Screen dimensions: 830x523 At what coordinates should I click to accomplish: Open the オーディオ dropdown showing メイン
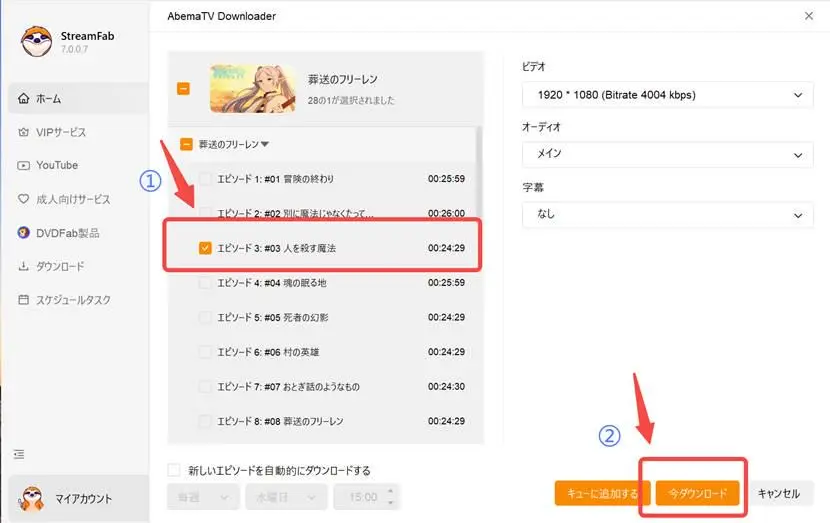click(667, 154)
